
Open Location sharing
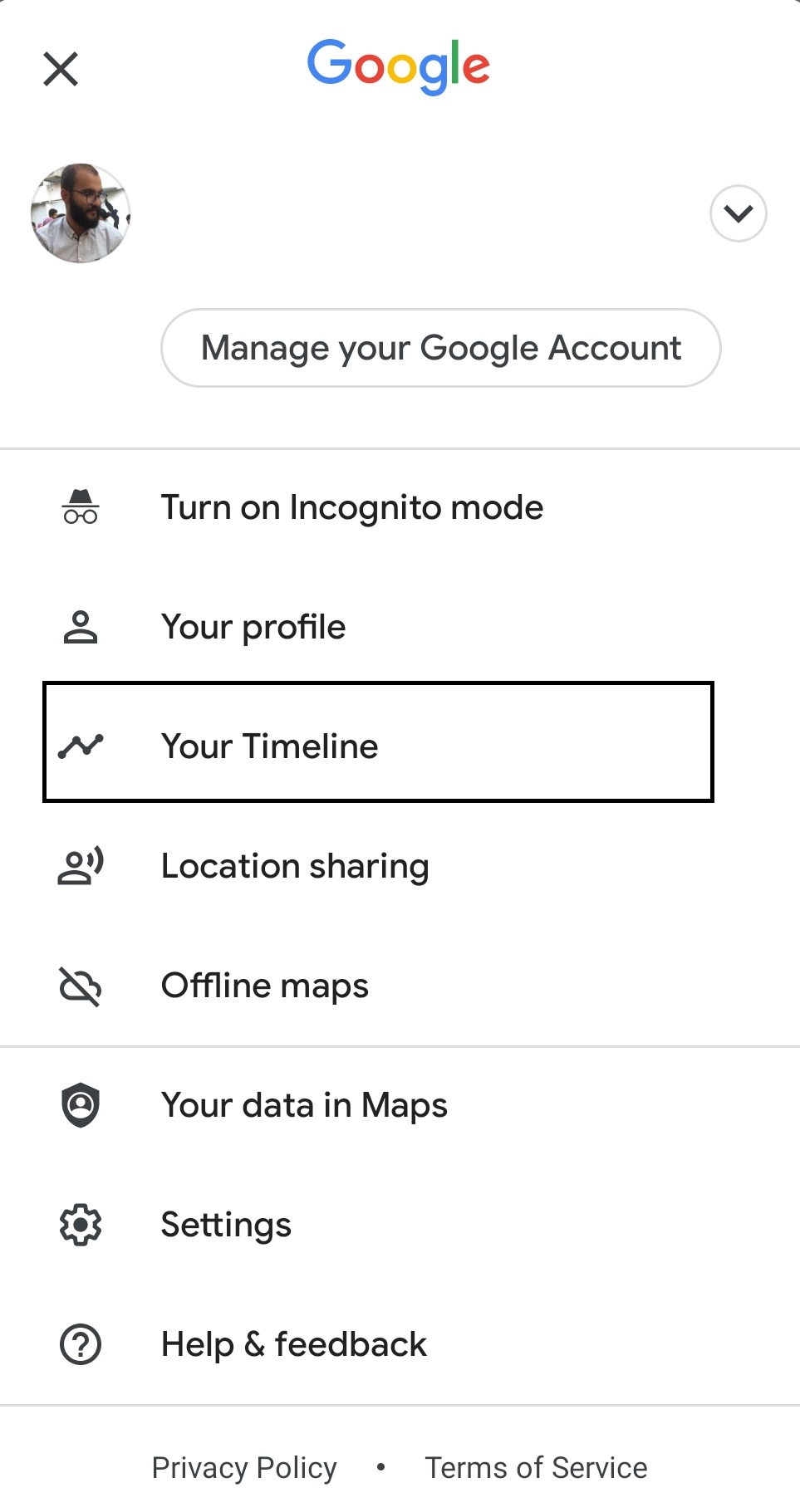click(295, 866)
